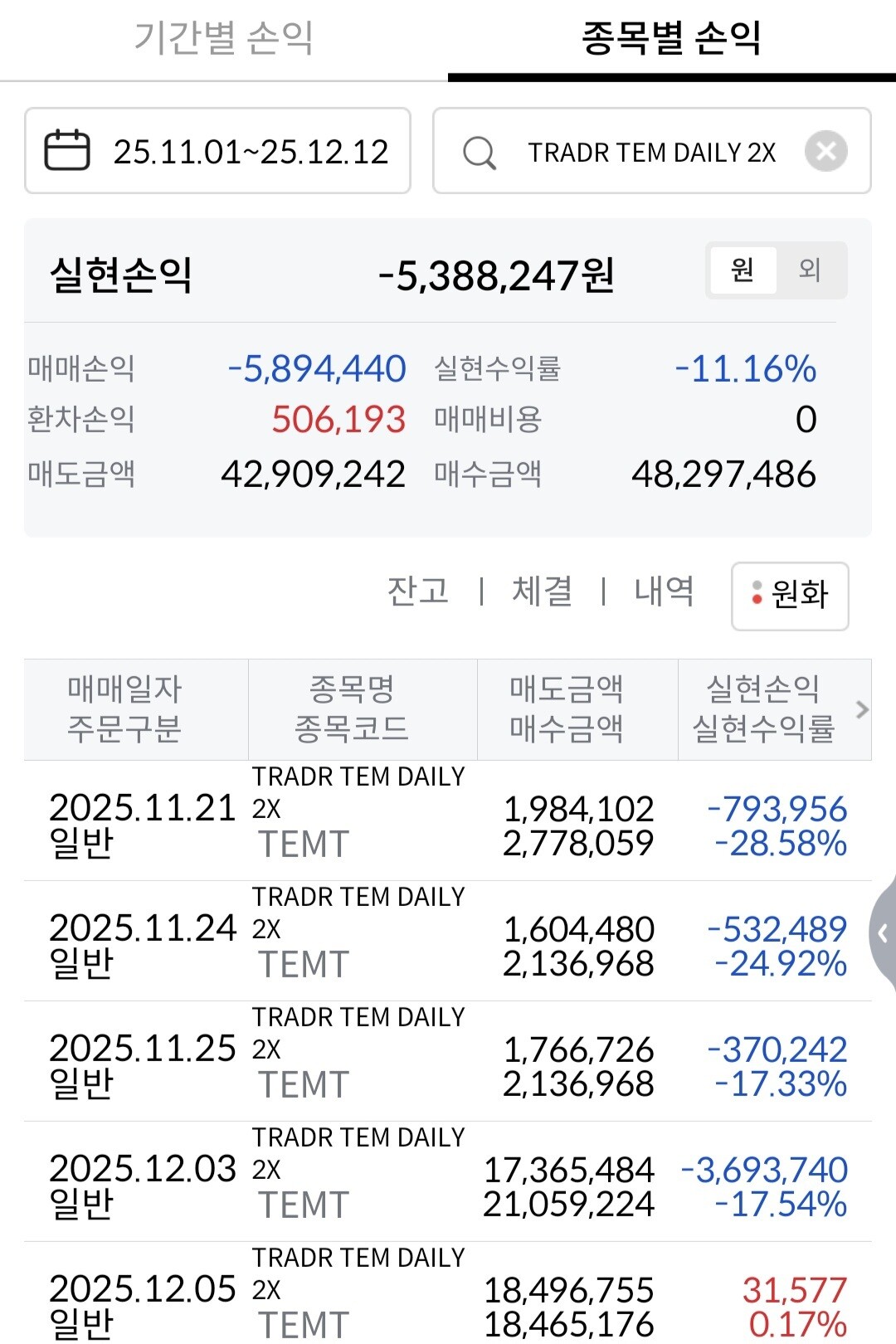Select the 종목별 손익 tab
This screenshot has width=896, height=1344.
tap(671, 38)
